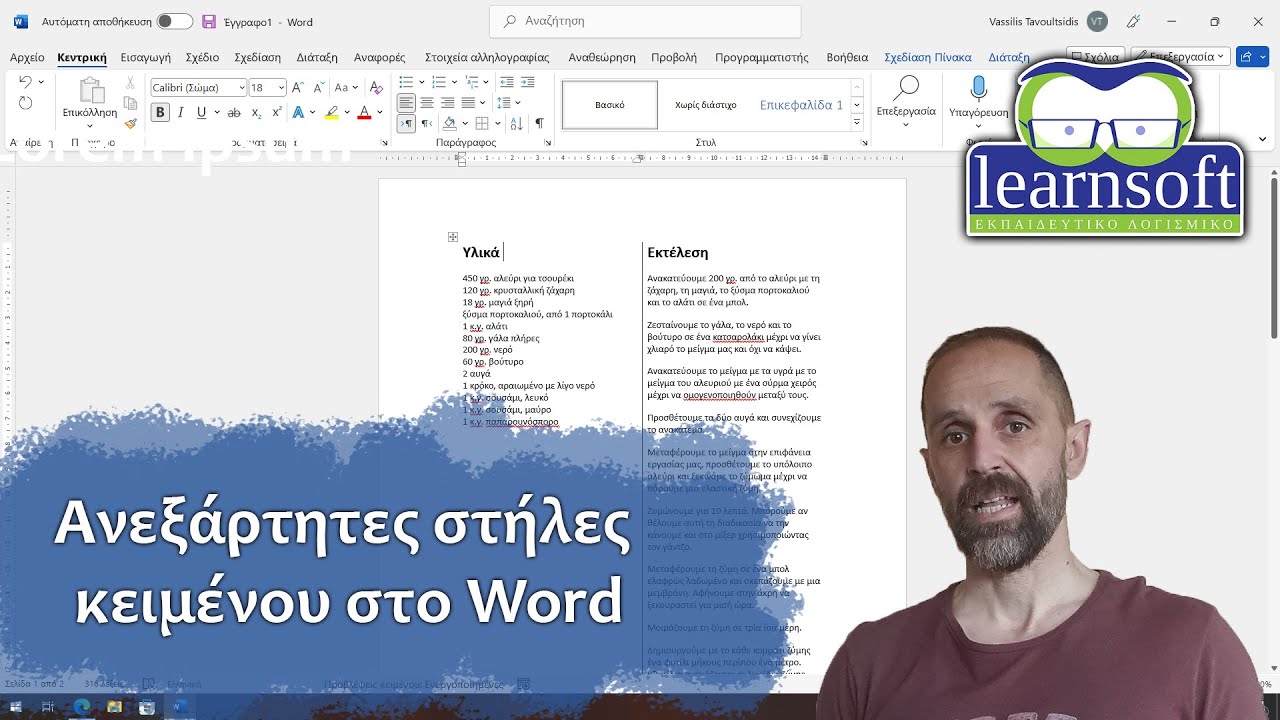
Task: Open Microsoft Edge from taskbar
Action: pos(82,707)
